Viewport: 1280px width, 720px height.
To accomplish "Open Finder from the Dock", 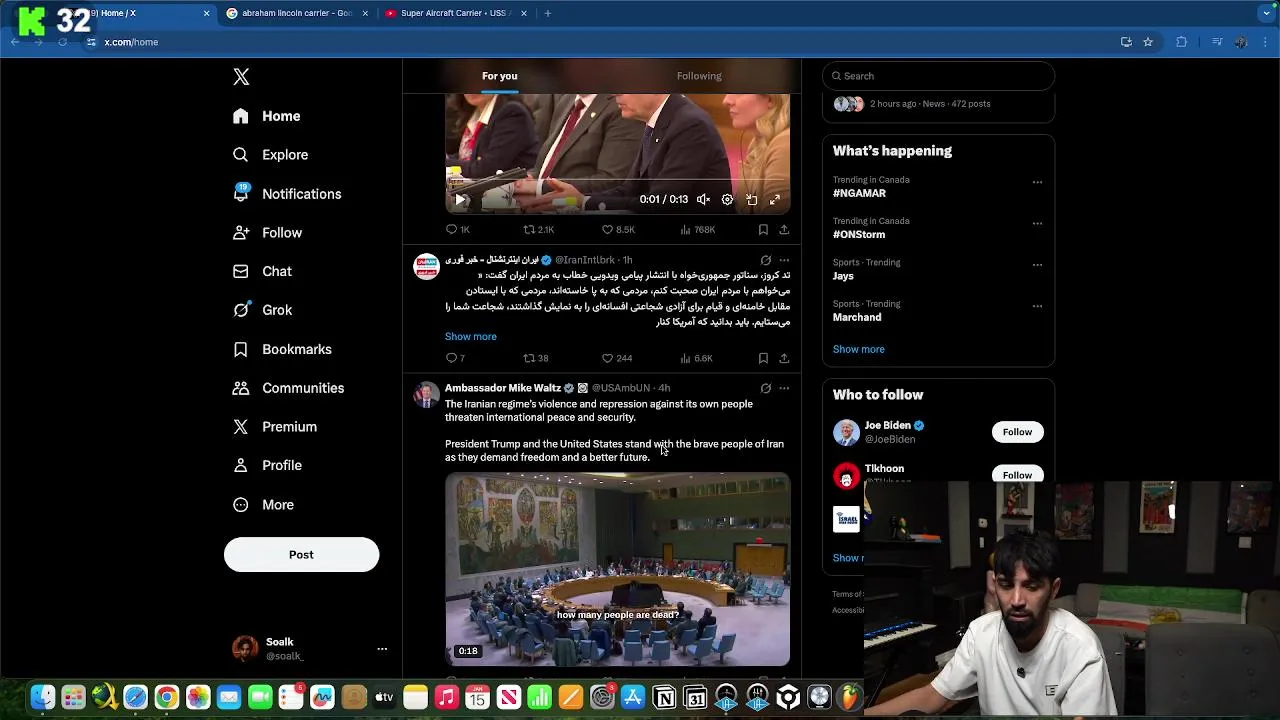I will coord(42,697).
